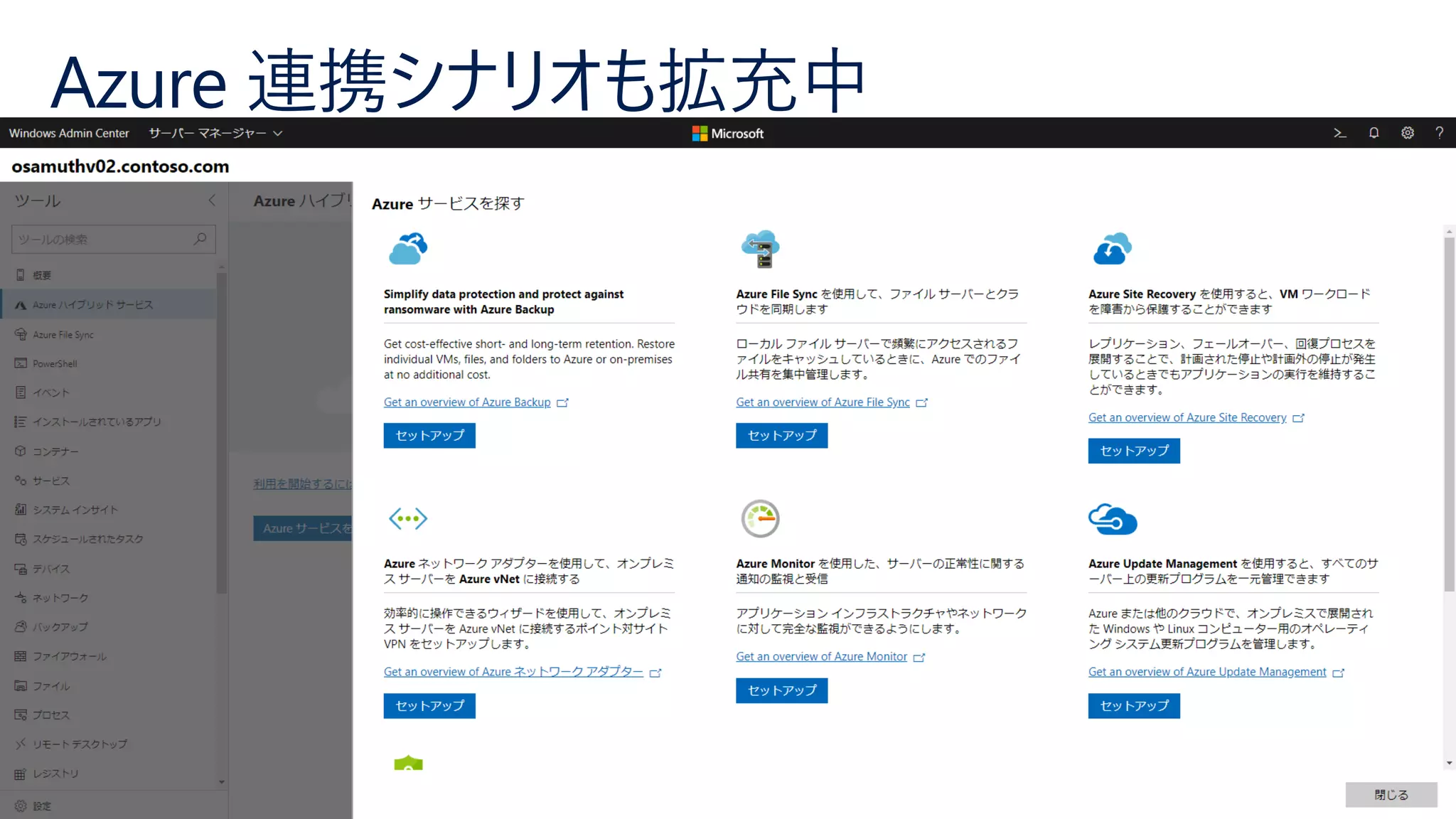1456x819 pixels.
Task: Click scroll-down arrow of services panel scrollbar
Action: coord(1449,764)
